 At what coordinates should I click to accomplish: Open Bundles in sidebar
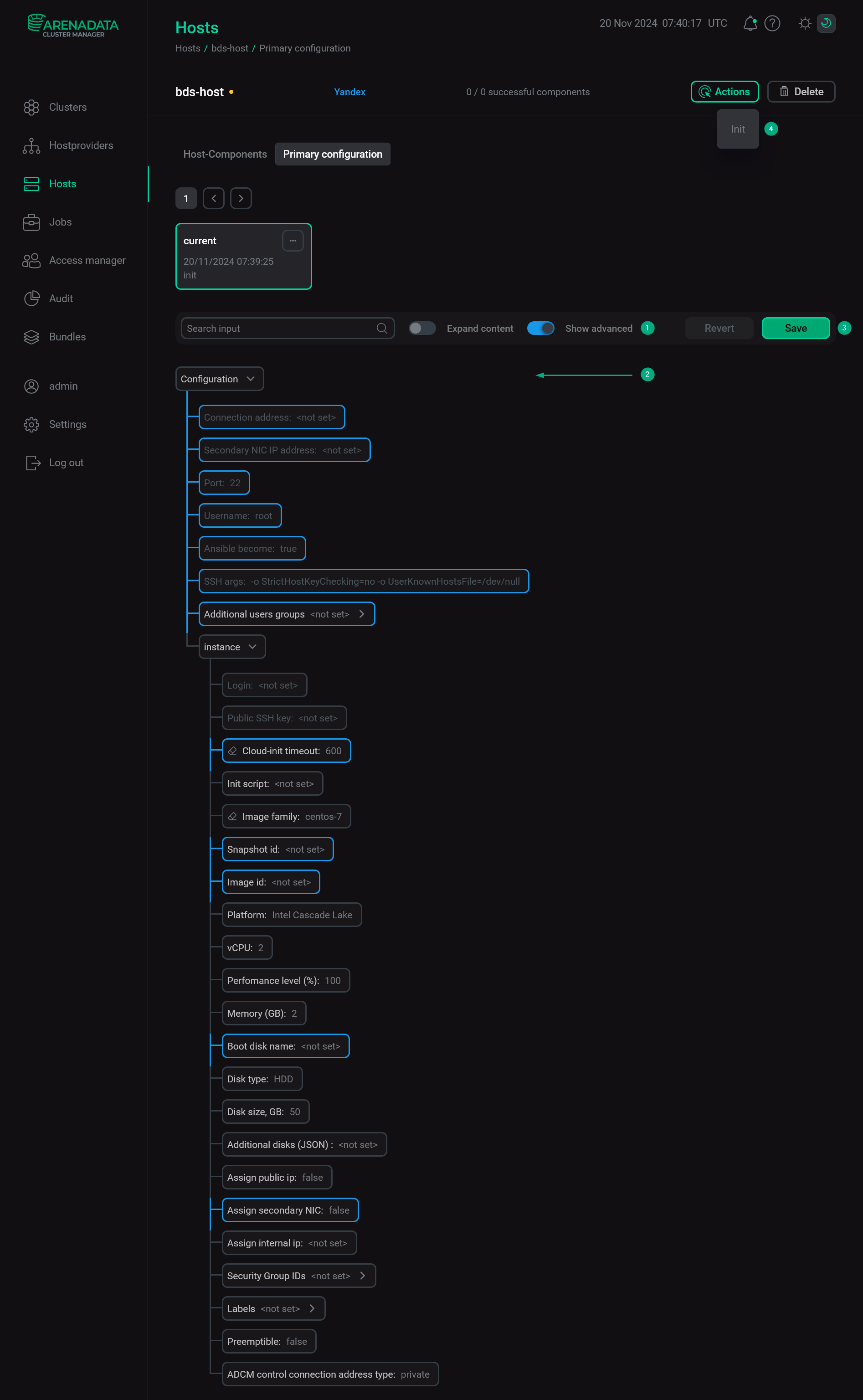pyautogui.click(x=67, y=337)
